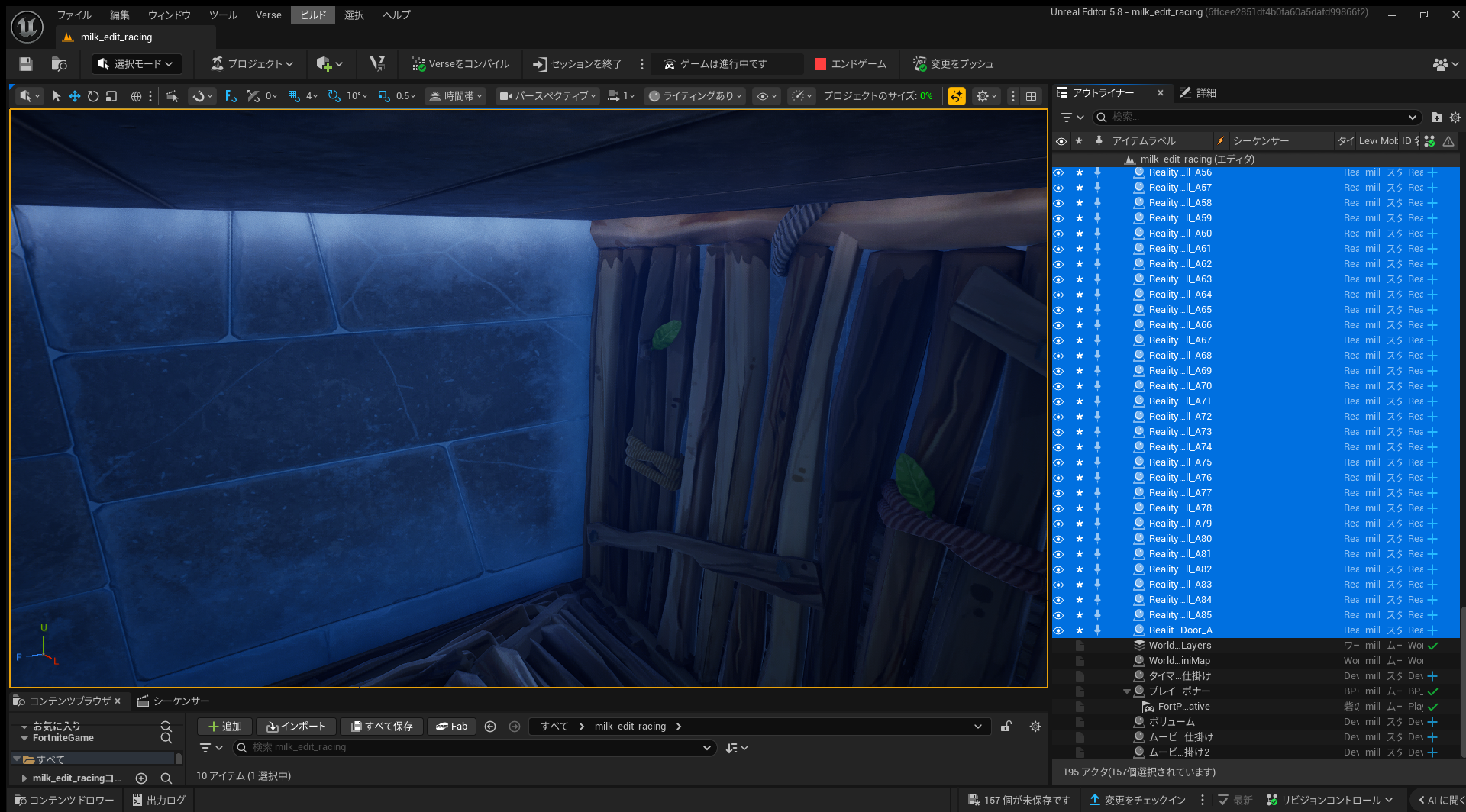Toggle visibility of Reality...ll_A60
Screen dimensions: 1466x812
(1059, 234)
